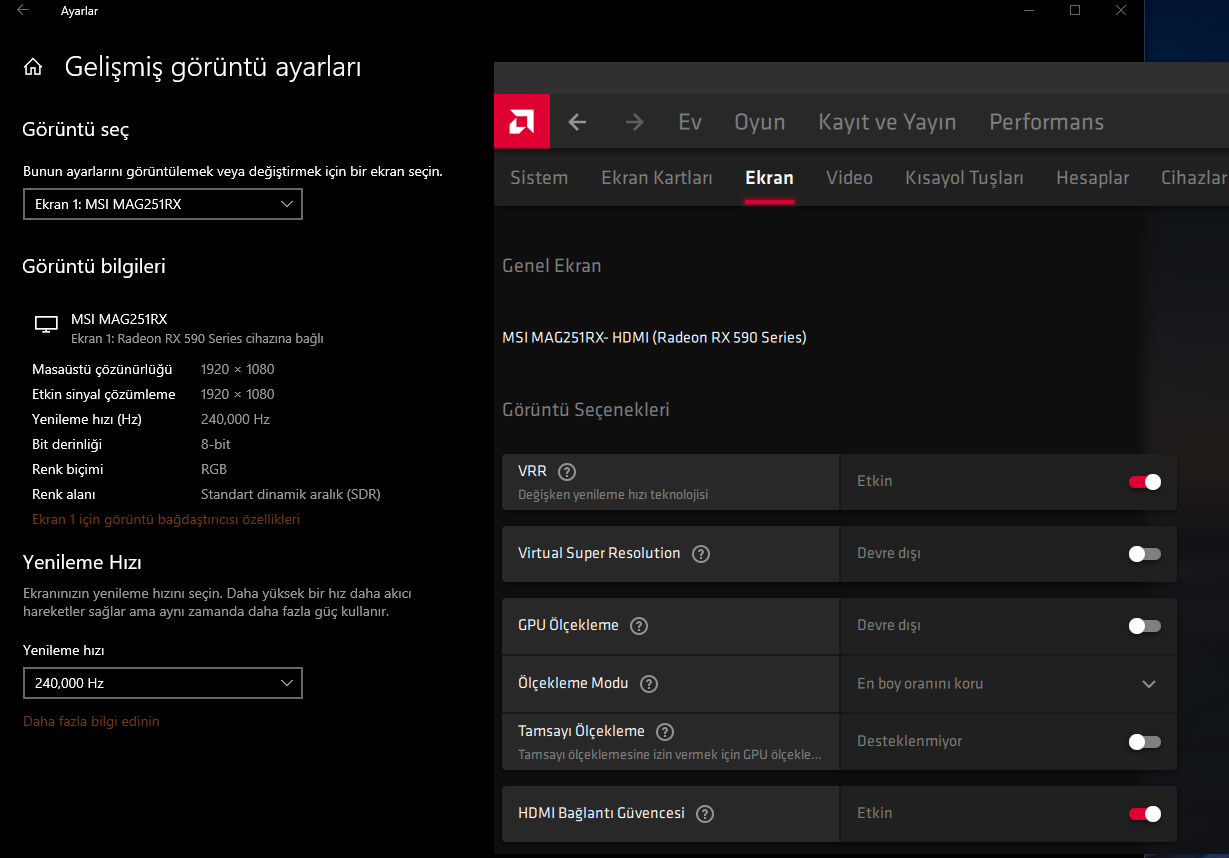Click the back arrow in AMD Software
The width and height of the screenshot is (1229, 858).
(577, 122)
